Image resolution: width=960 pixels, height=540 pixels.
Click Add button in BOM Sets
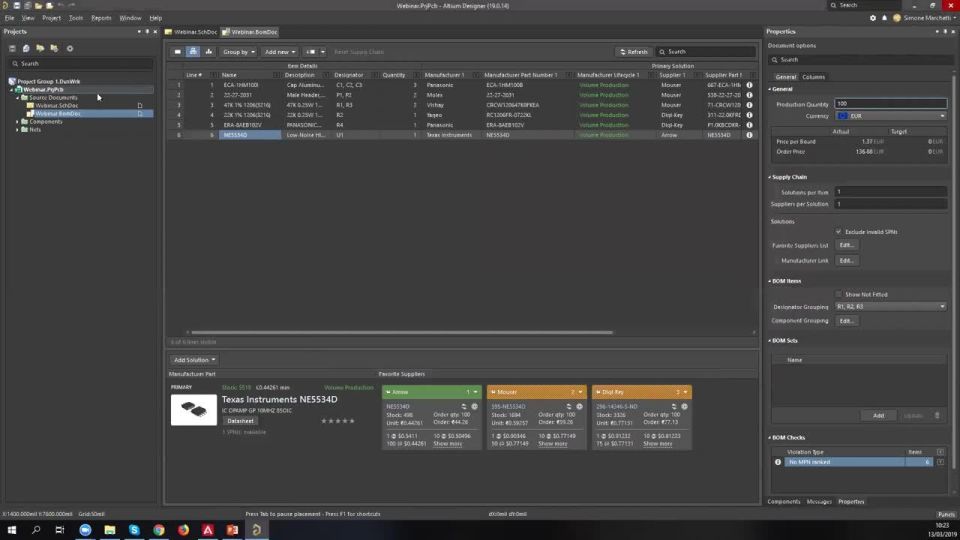(878, 416)
